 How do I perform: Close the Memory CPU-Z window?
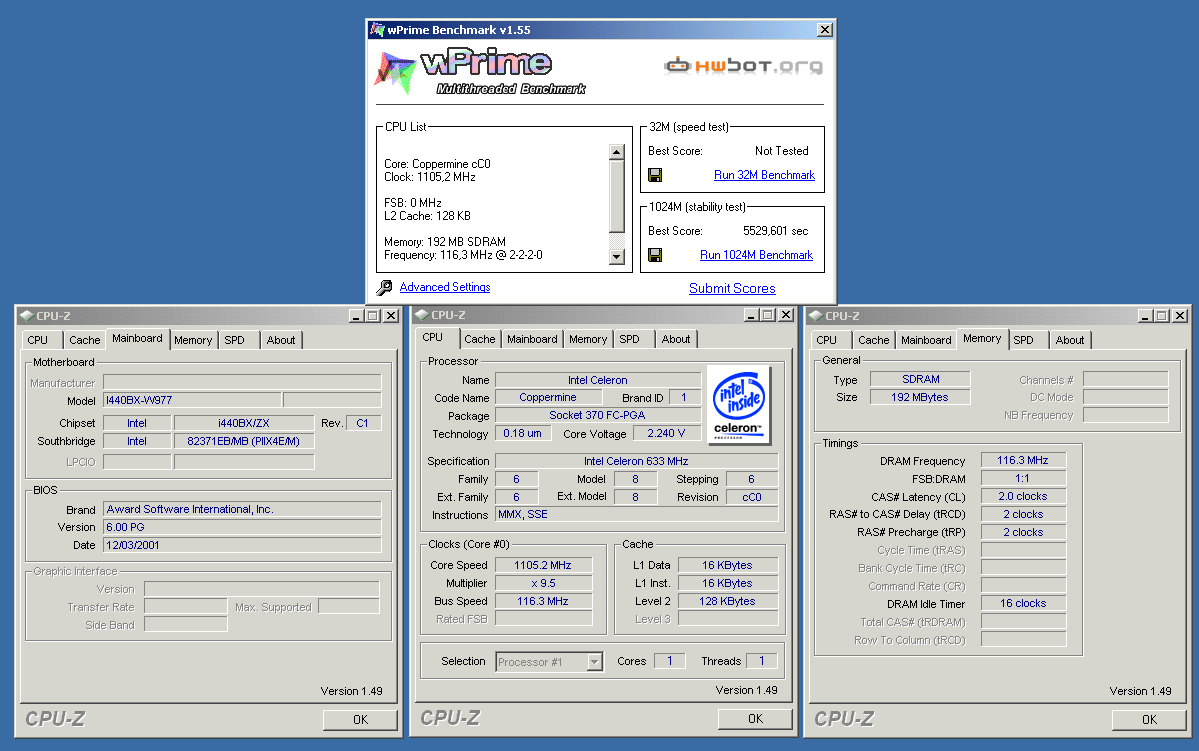tap(1180, 316)
